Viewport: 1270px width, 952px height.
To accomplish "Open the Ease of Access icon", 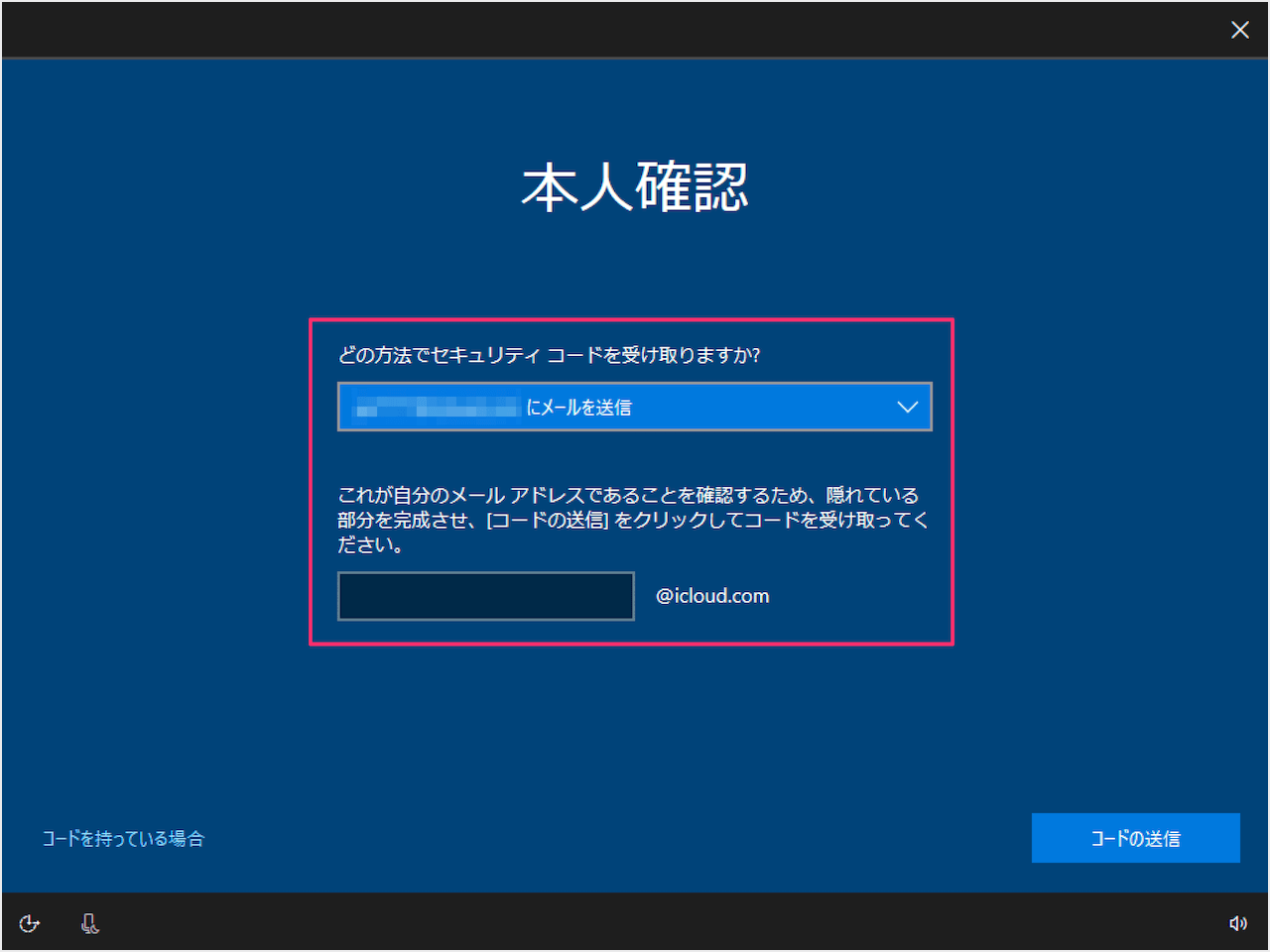I will (x=30, y=923).
